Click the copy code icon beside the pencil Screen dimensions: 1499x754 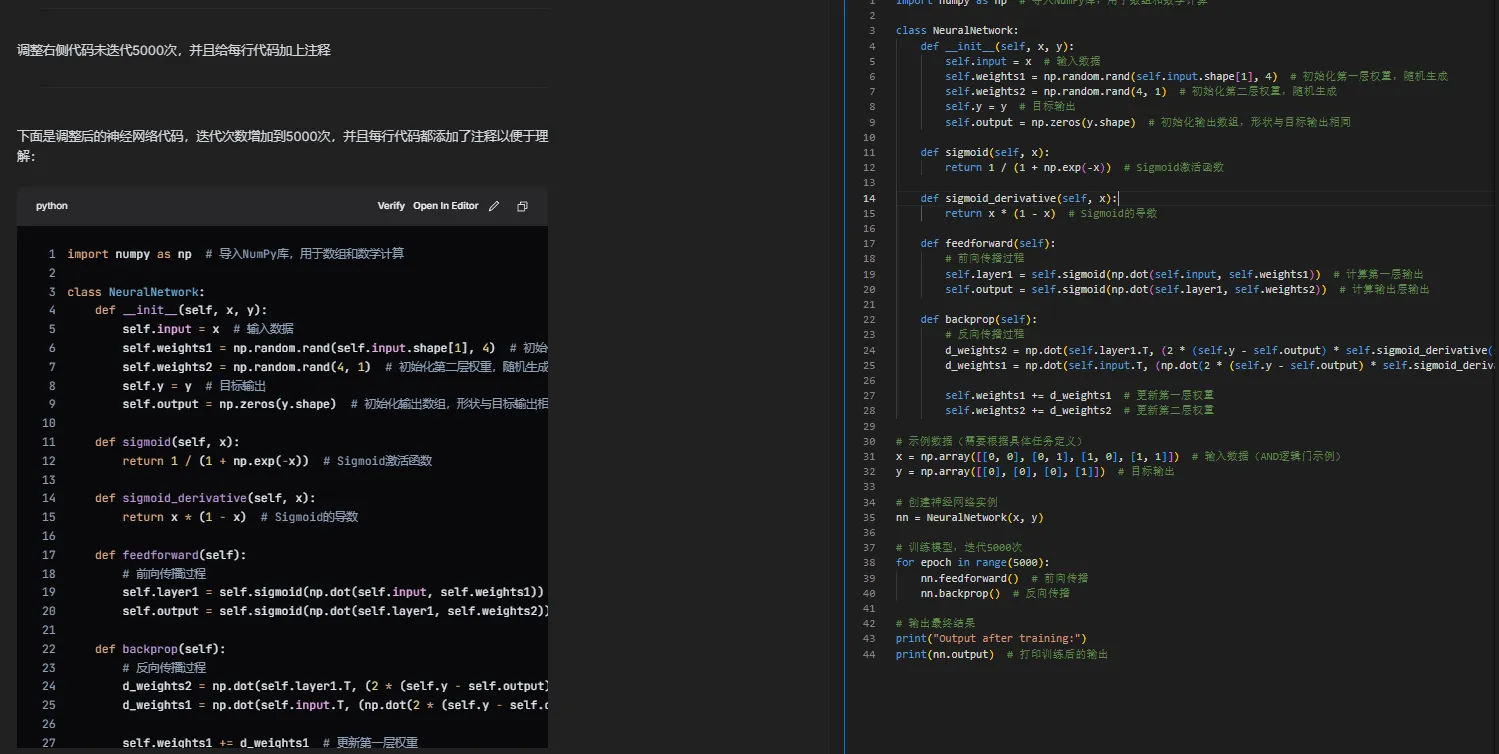click(x=522, y=206)
